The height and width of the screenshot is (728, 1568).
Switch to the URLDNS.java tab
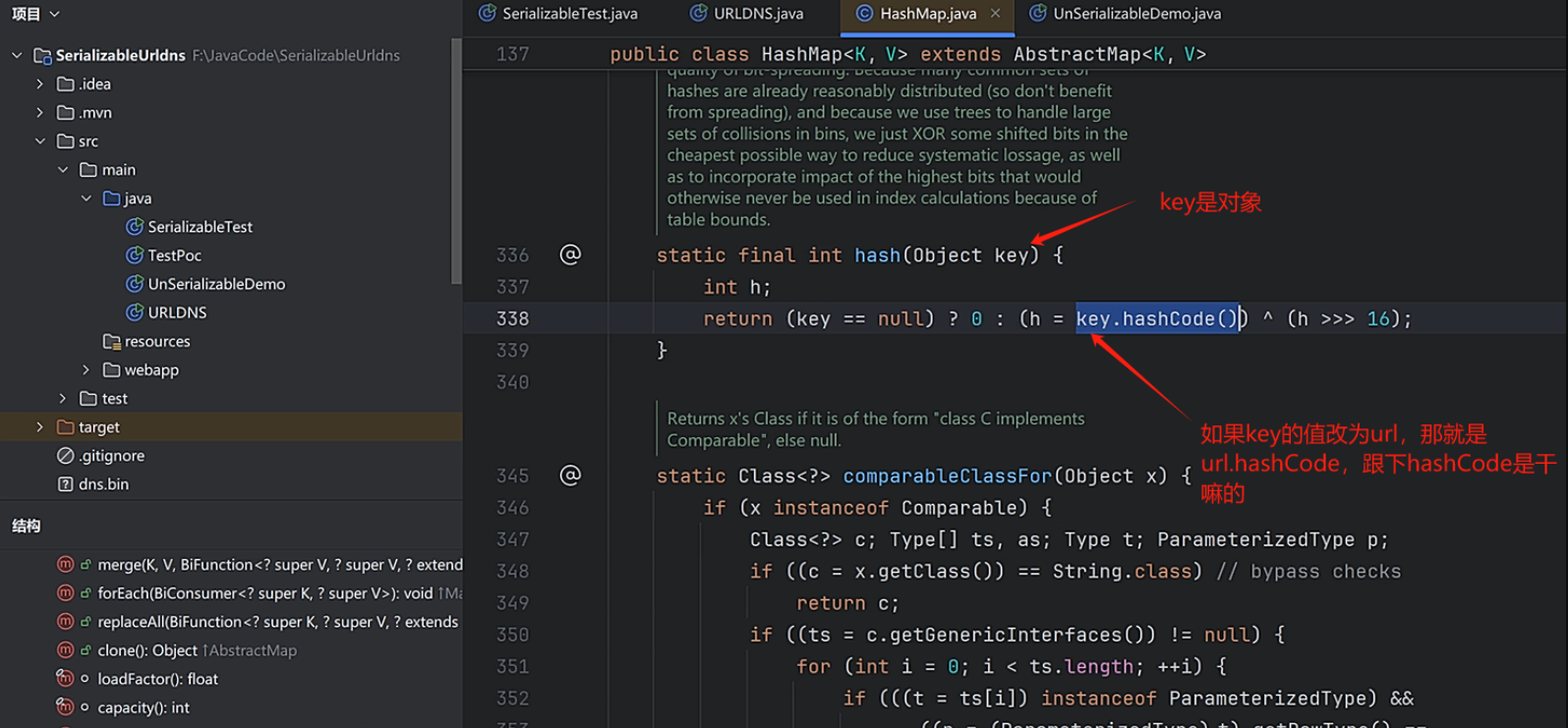click(747, 14)
